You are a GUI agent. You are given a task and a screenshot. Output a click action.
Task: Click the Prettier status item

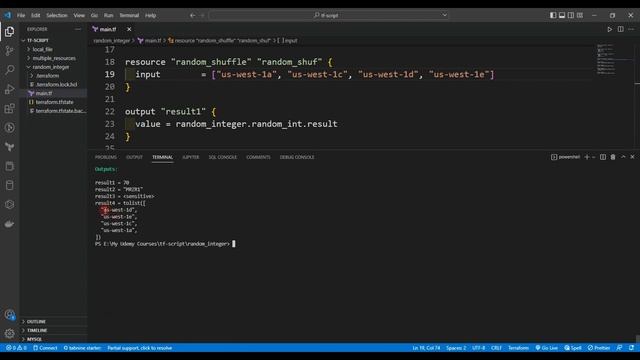pos(599,348)
